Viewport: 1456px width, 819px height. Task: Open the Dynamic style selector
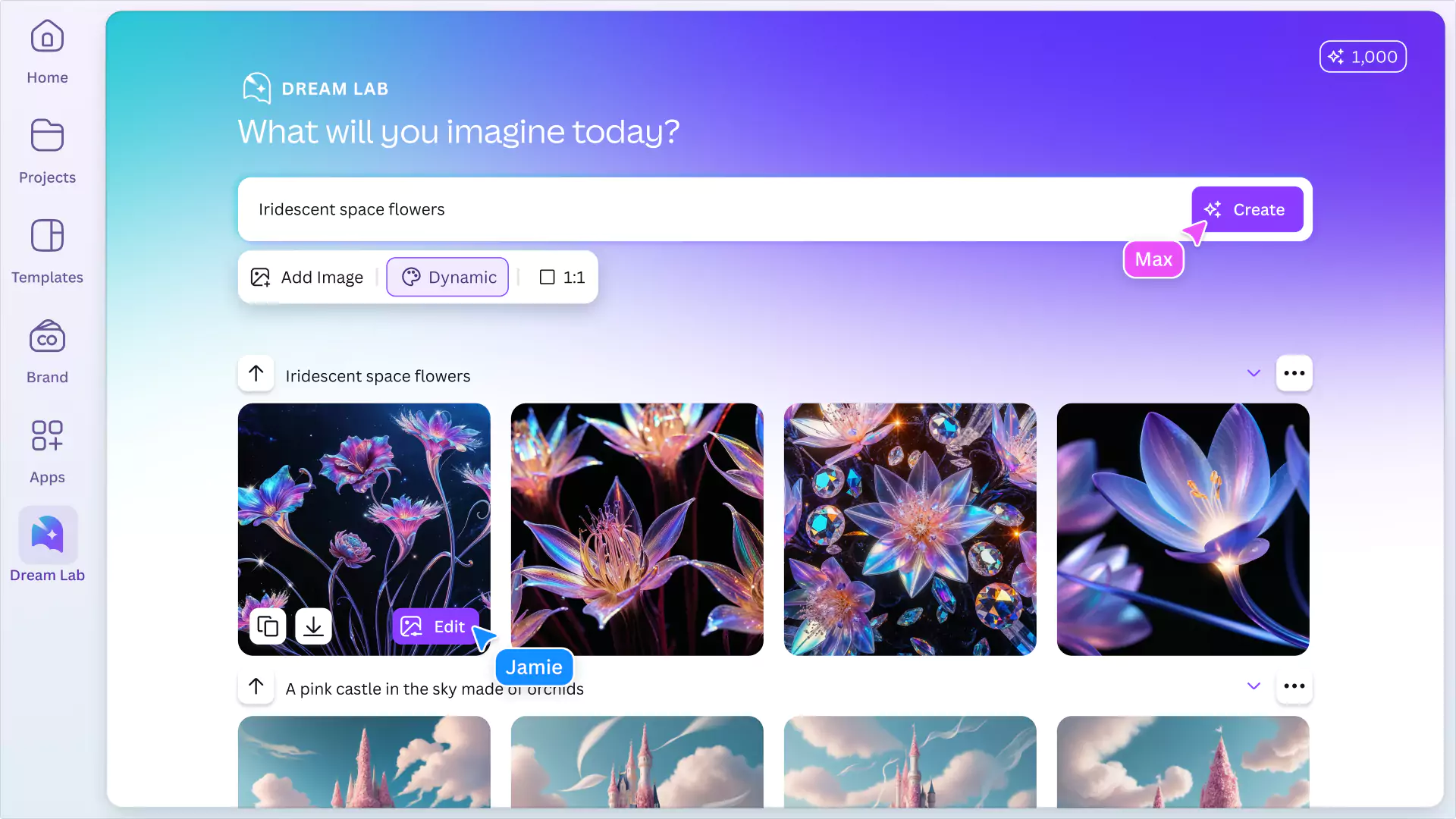point(447,277)
